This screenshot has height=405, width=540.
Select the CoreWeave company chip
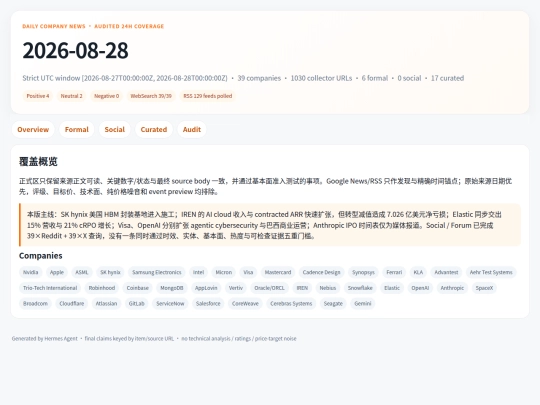[x=245, y=303]
